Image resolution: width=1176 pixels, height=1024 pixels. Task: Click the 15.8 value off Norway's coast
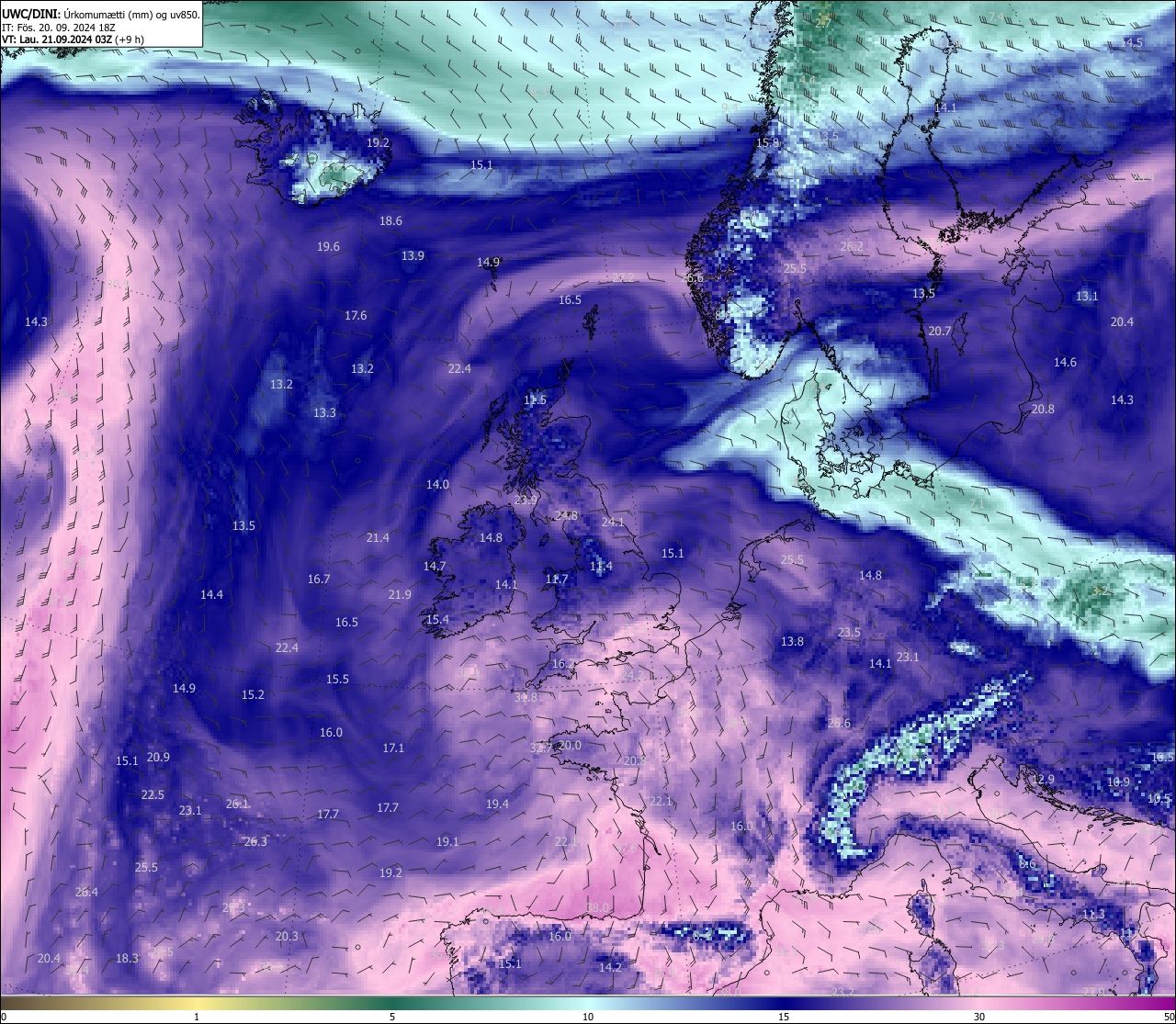[x=767, y=142]
